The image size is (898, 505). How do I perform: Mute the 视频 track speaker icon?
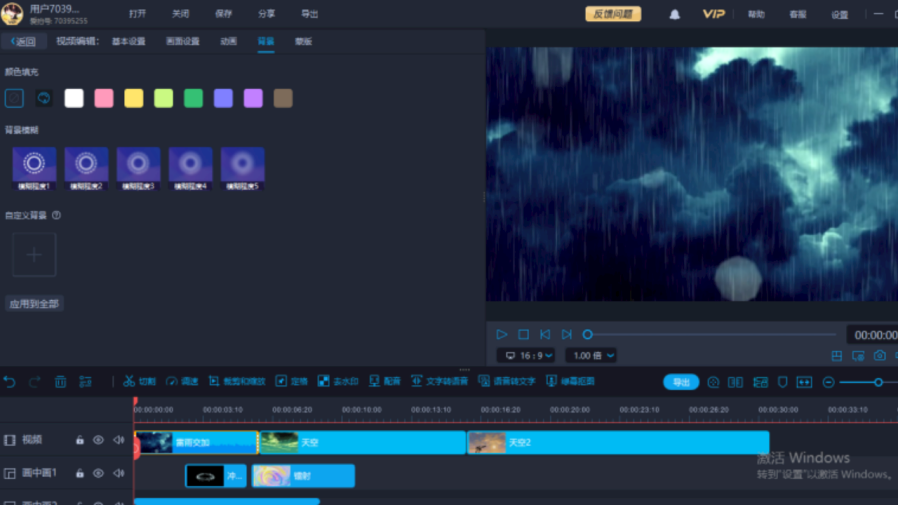pos(118,440)
